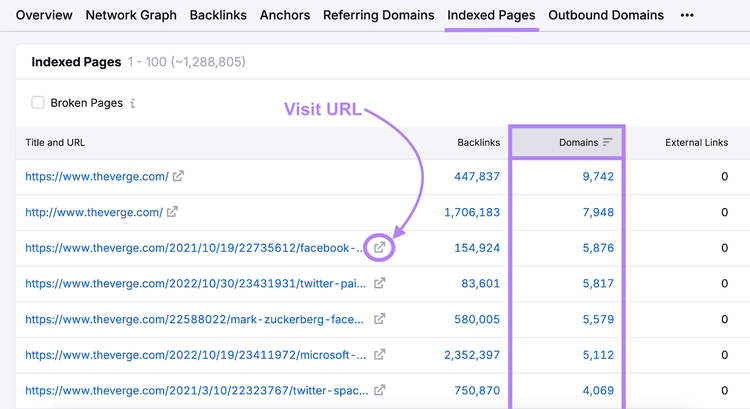Open the https://www.theverge.com/ URL link

(97, 177)
